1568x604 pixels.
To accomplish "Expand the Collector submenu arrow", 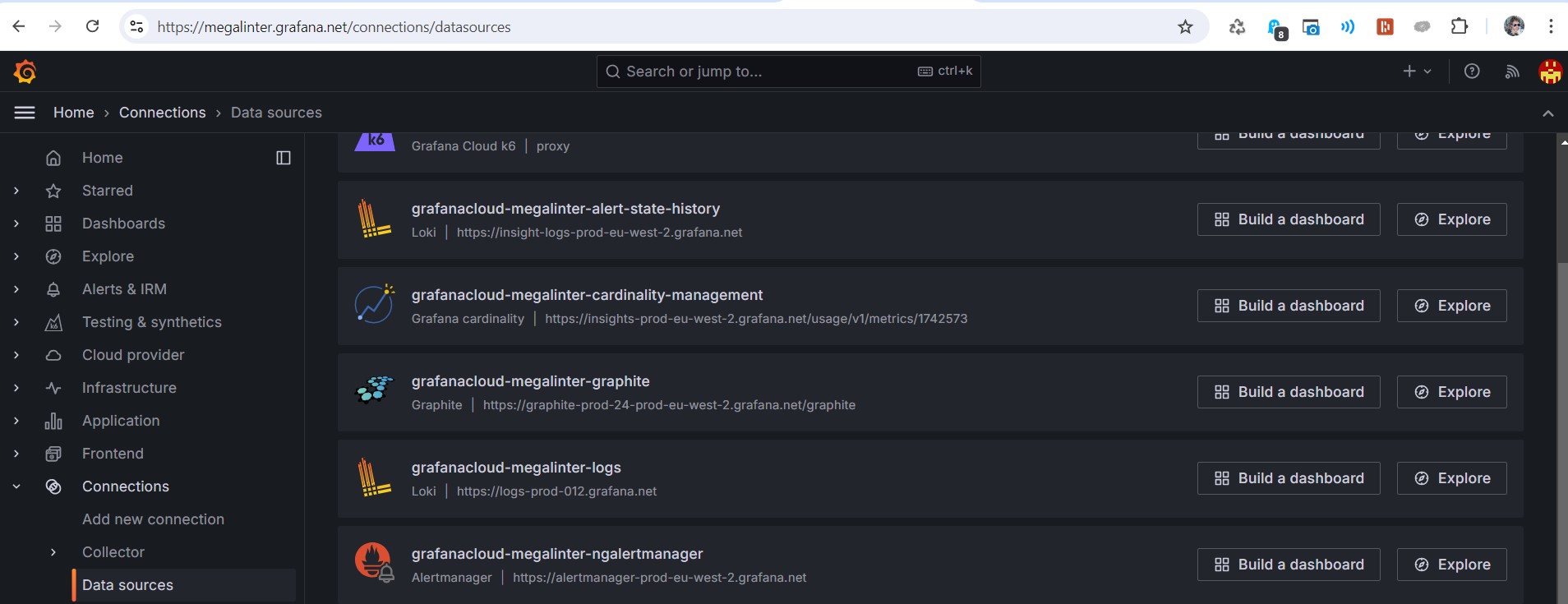I will (x=53, y=552).
